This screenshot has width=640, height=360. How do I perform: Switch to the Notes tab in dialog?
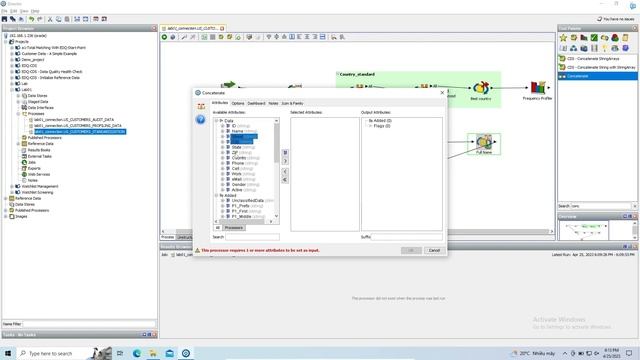[273, 103]
